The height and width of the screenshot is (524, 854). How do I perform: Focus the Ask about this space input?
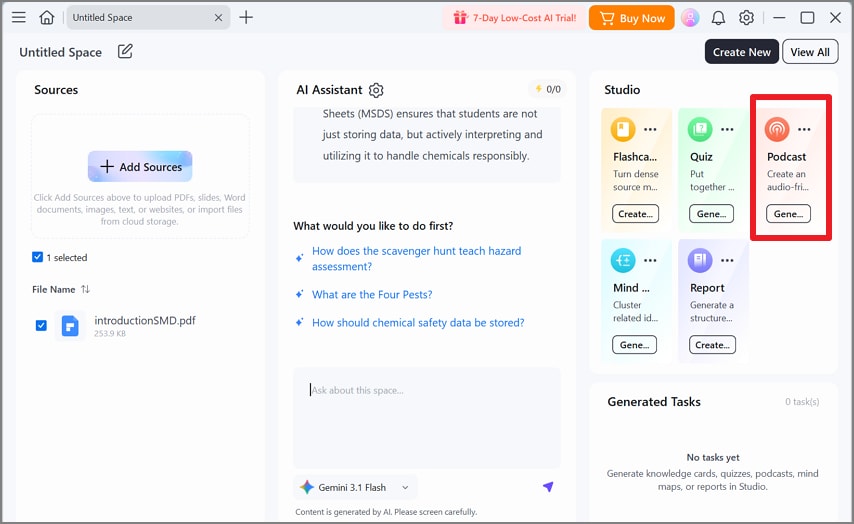(x=426, y=417)
